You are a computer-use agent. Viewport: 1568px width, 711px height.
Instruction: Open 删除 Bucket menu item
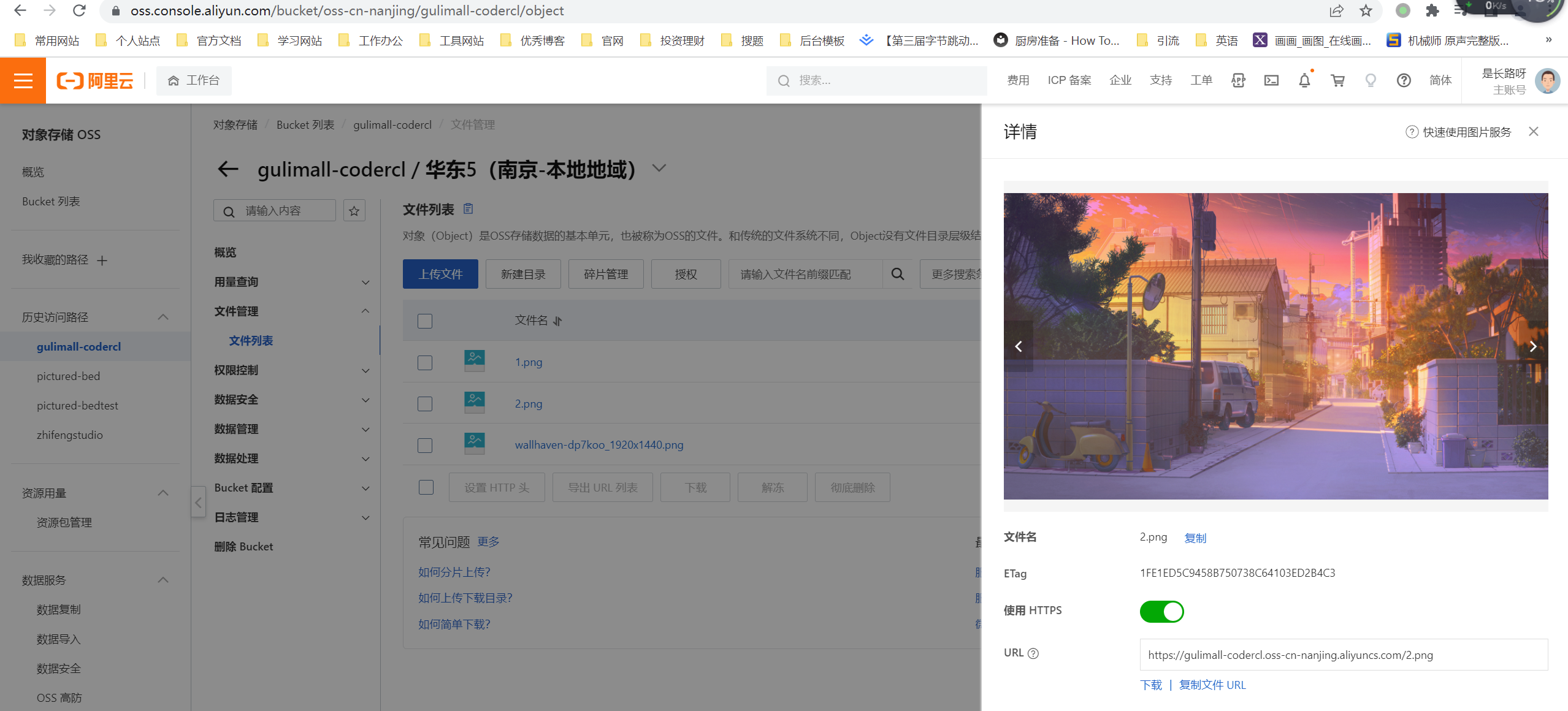tap(243, 547)
